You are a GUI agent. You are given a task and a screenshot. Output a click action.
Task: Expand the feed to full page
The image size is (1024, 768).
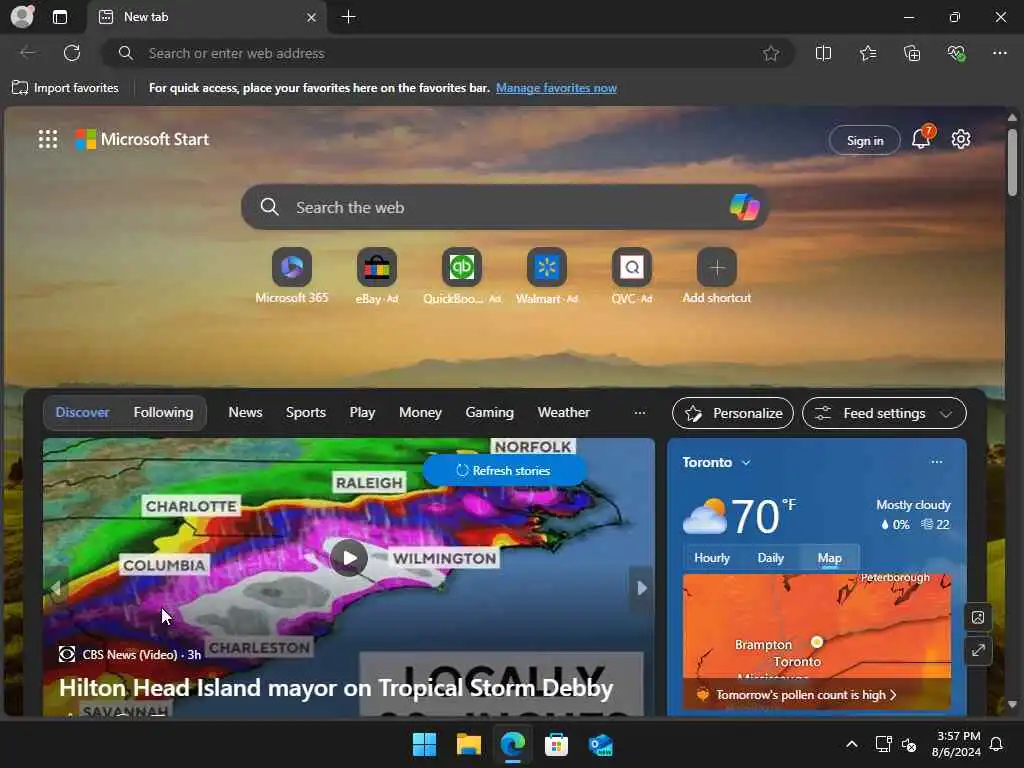[978, 650]
